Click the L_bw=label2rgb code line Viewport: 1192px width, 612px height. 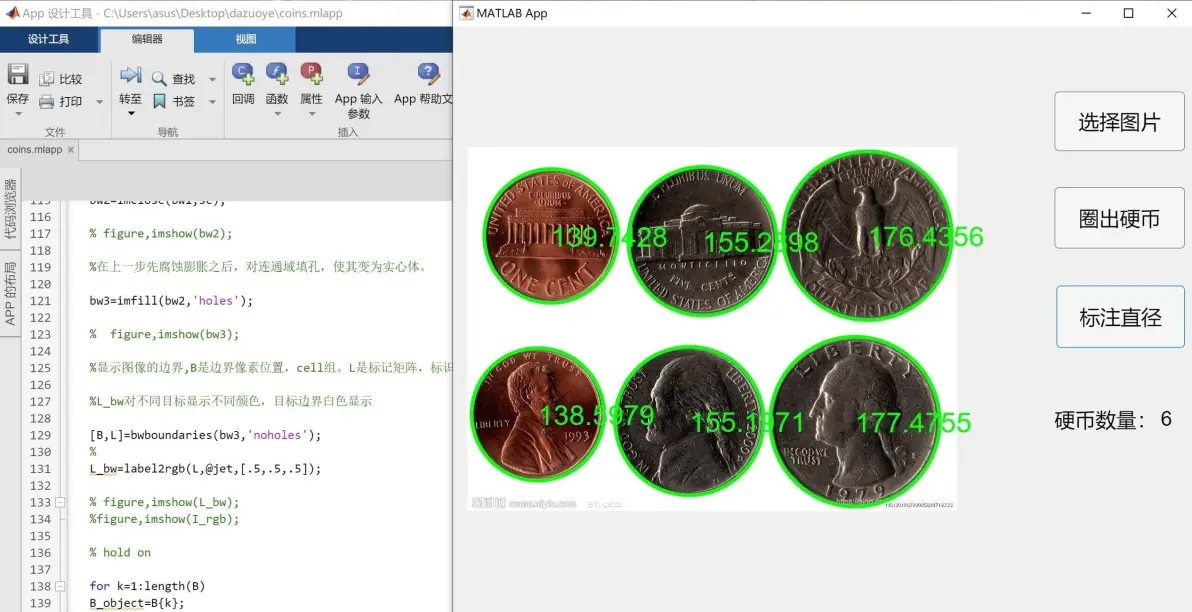(205, 469)
